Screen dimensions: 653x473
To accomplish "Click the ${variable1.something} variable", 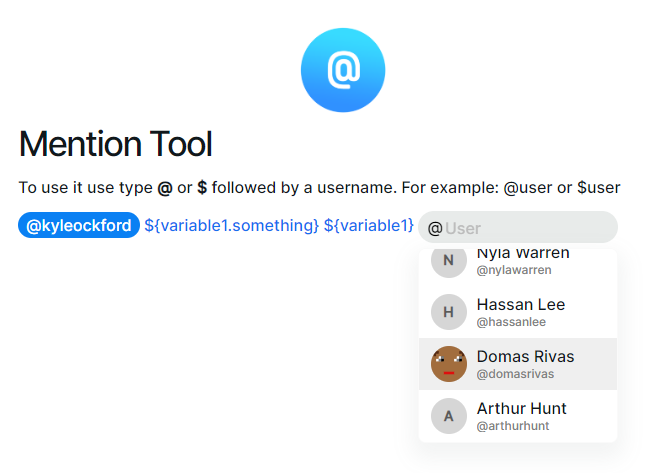I will click(x=232, y=225).
